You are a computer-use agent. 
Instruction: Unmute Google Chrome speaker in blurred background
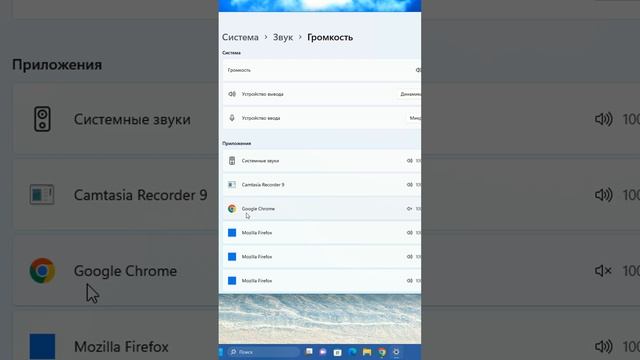tap(603, 271)
